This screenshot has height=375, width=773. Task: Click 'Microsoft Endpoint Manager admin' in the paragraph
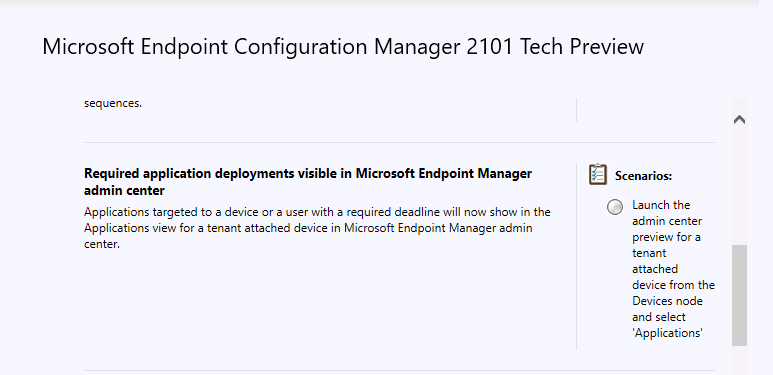coord(438,229)
